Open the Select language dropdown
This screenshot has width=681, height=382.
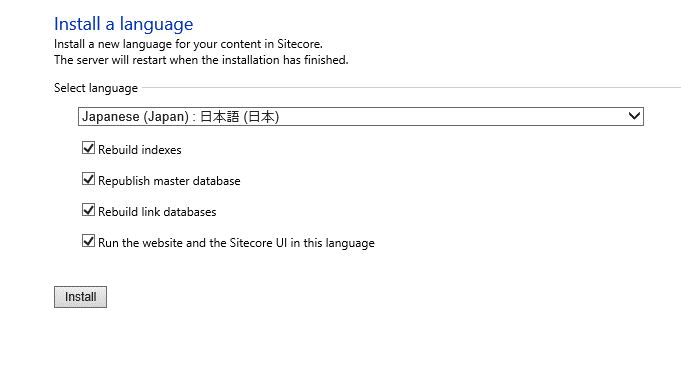coord(361,117)
